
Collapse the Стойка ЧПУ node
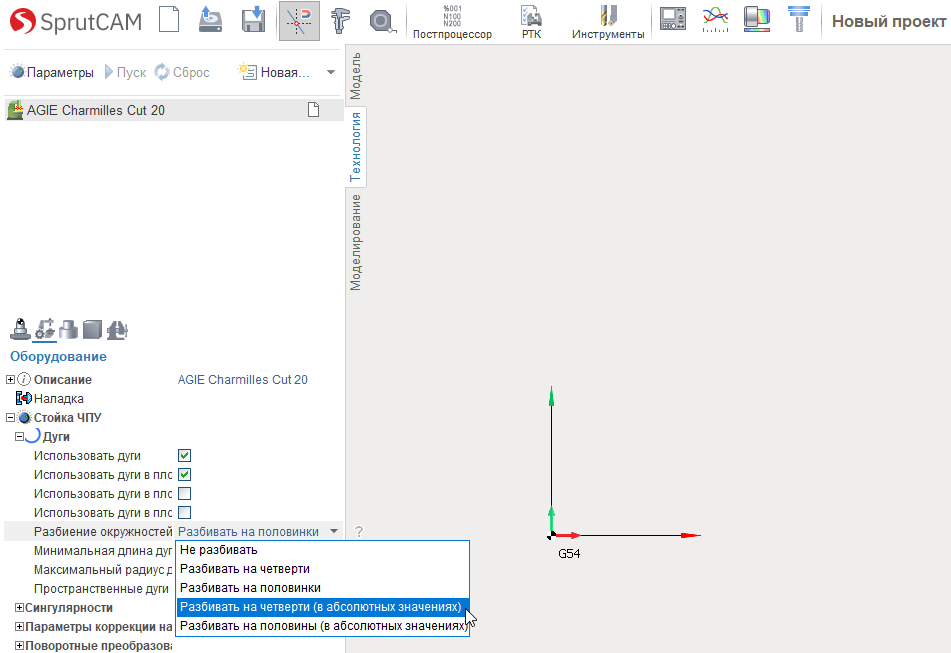10,418
